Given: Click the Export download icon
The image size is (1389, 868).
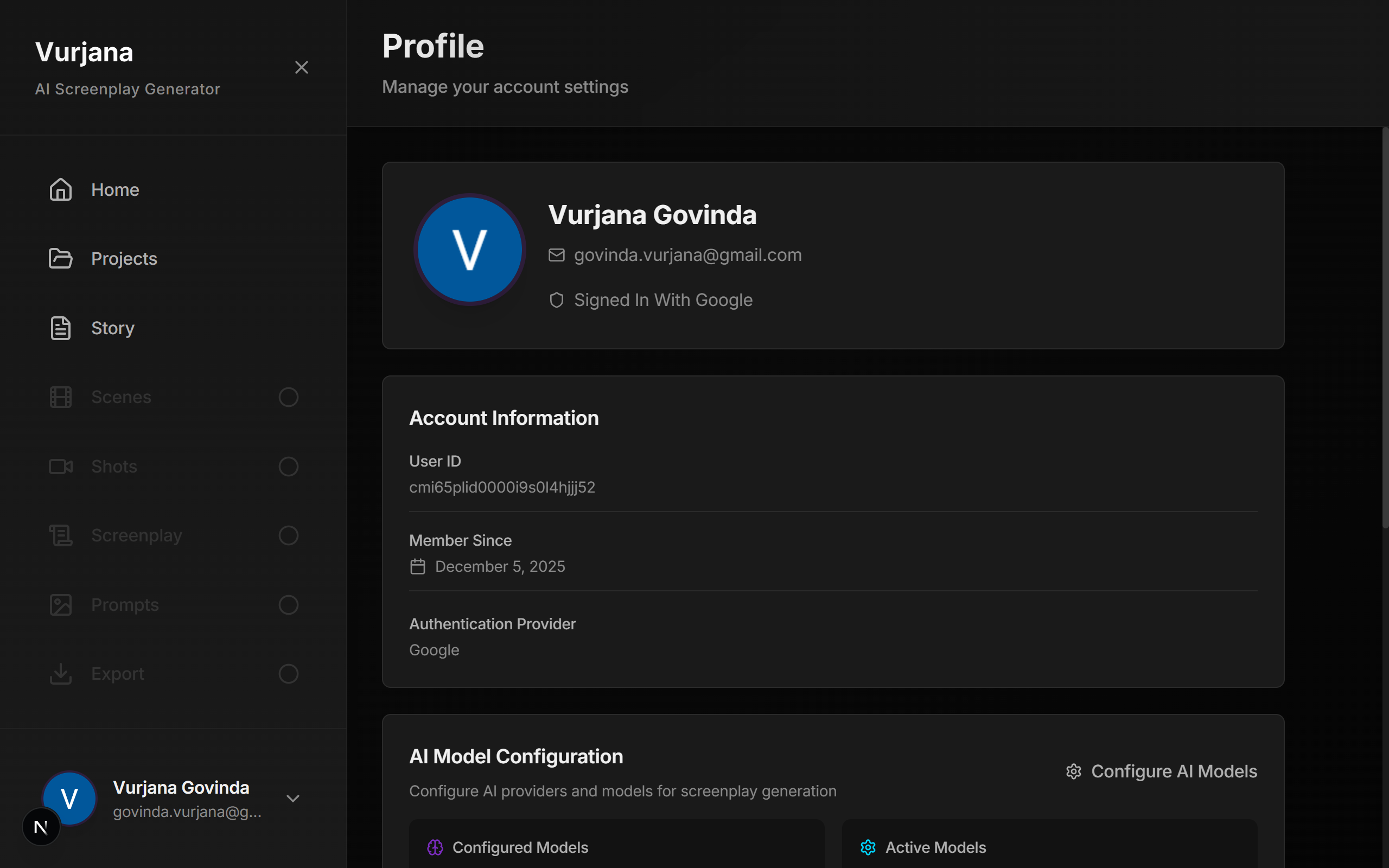Looking at the screenshot, I should coord(60,673).
